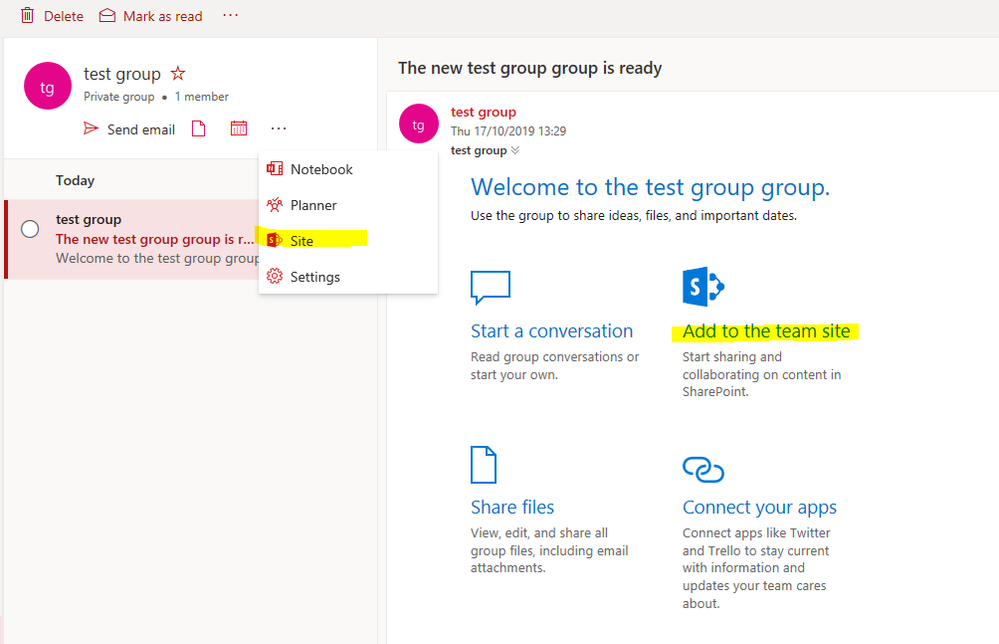Click heading 'The new test group group is ready'
The width and height of the screenshot is (999, 644).
[x=530, y=68]
